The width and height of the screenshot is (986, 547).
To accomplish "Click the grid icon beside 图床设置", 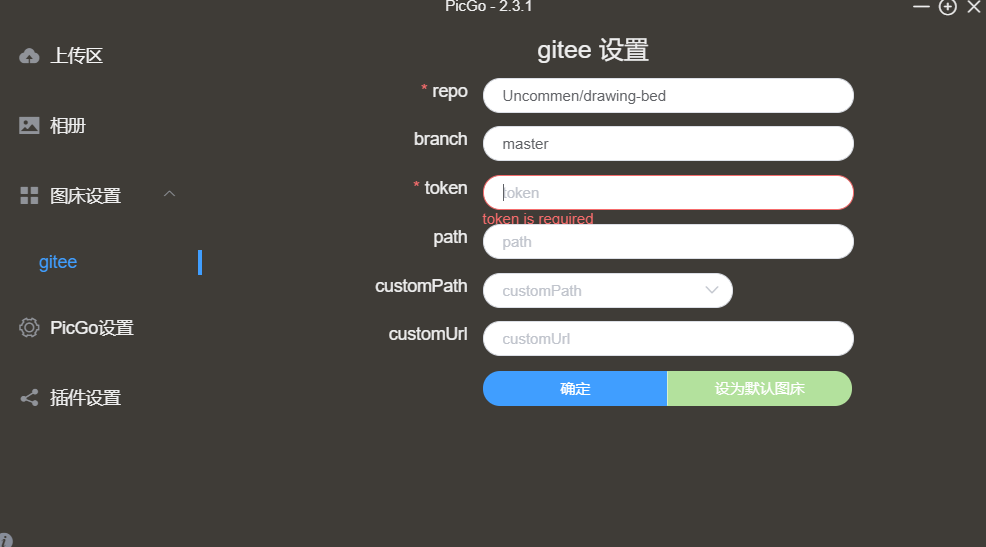I will [x=29, y=196].
